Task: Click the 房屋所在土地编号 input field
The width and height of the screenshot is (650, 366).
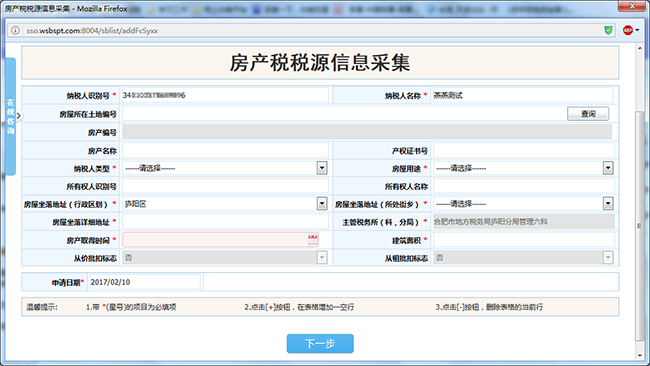Action: pos(344,114)
